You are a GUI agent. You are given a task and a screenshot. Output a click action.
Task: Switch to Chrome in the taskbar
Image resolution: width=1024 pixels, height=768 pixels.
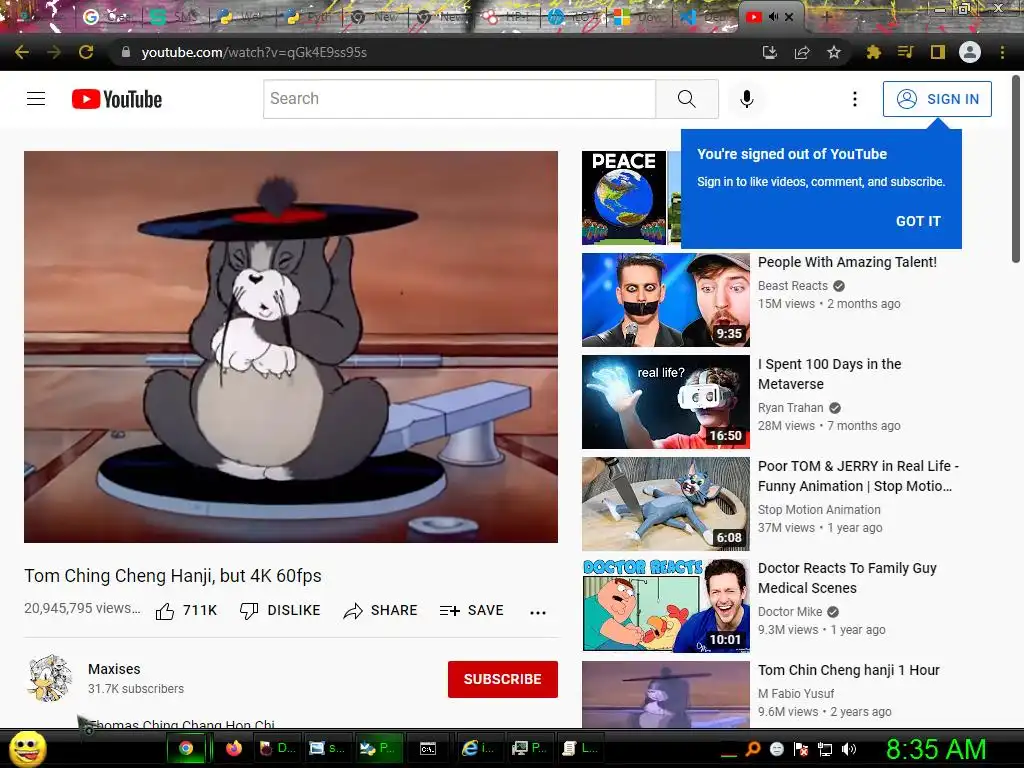[x=186, y=748]
